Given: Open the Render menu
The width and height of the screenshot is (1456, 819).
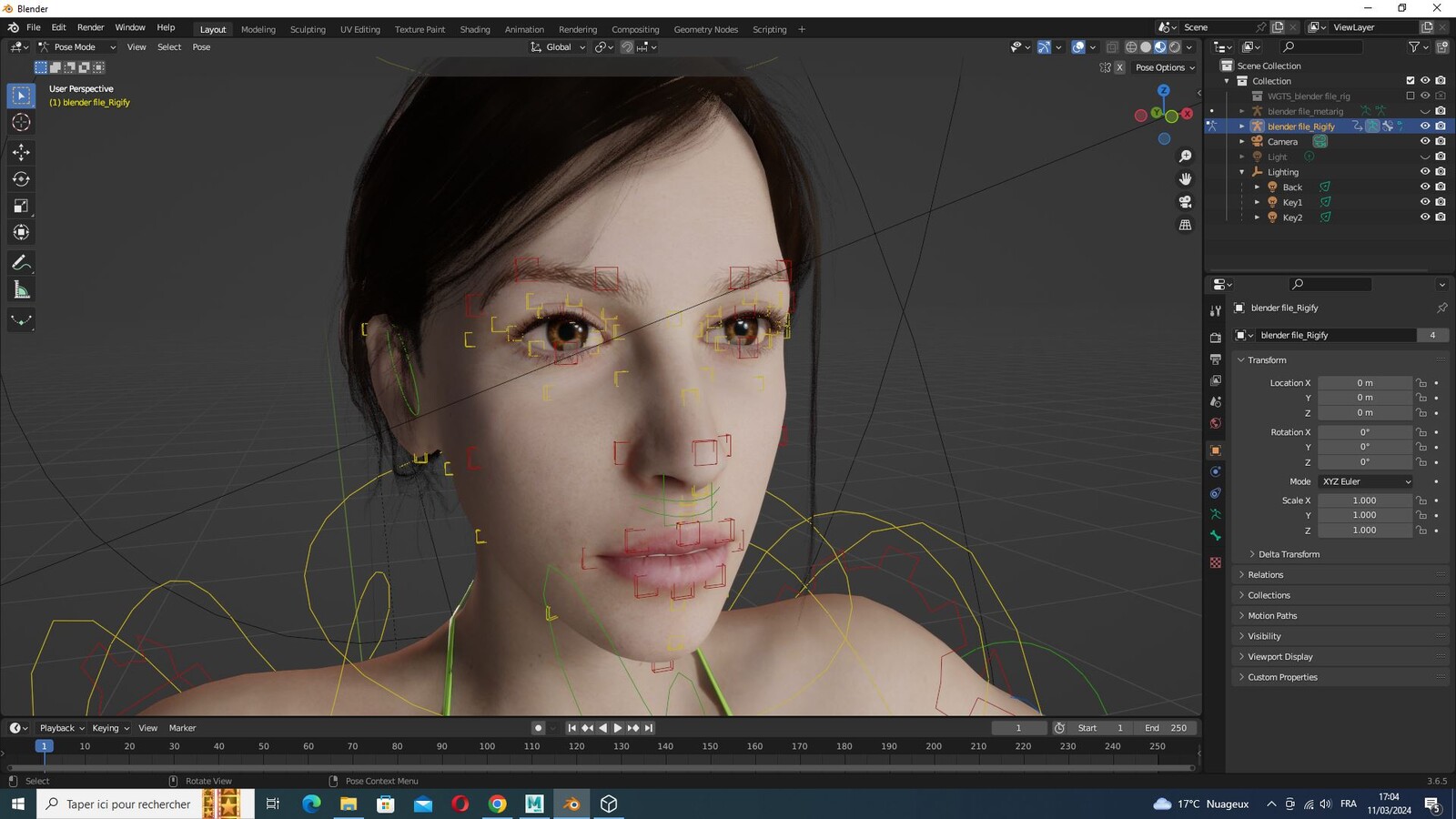Looking at the screenshot, I should 90,27.
